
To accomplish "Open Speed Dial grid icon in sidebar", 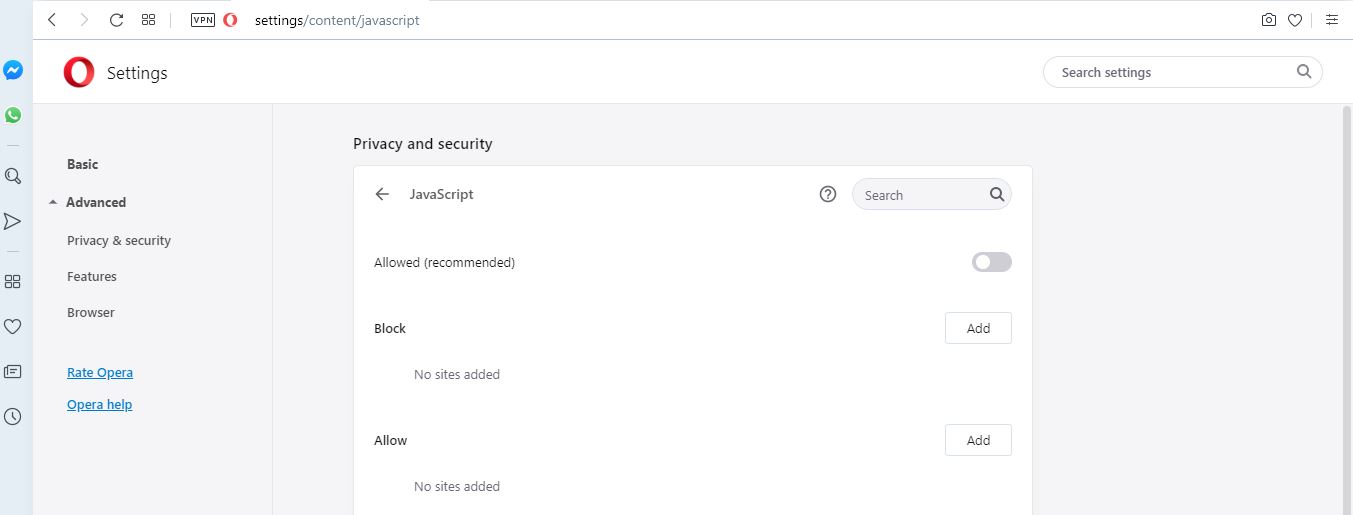I will (x=13, y=282).
